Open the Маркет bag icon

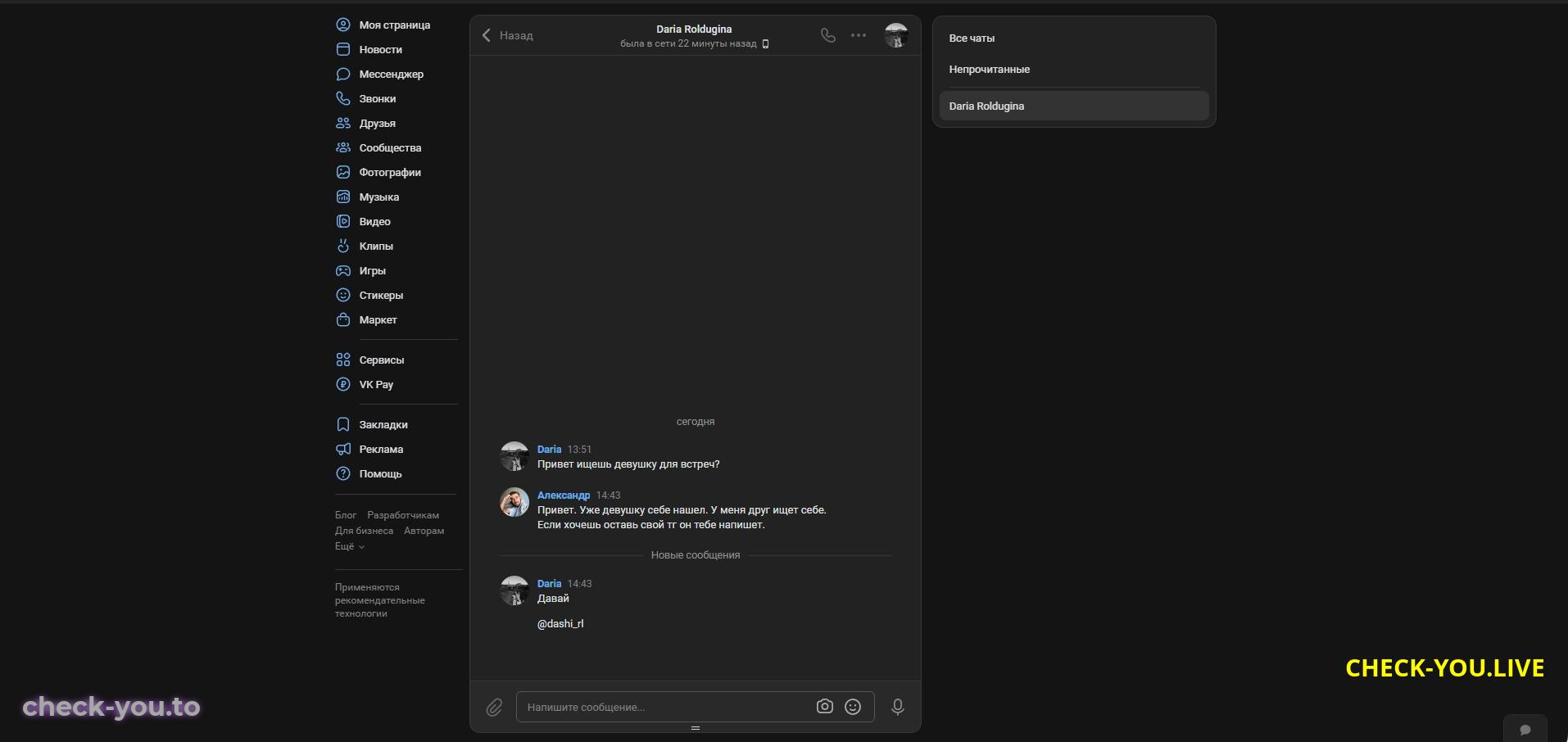pos(343,320)
